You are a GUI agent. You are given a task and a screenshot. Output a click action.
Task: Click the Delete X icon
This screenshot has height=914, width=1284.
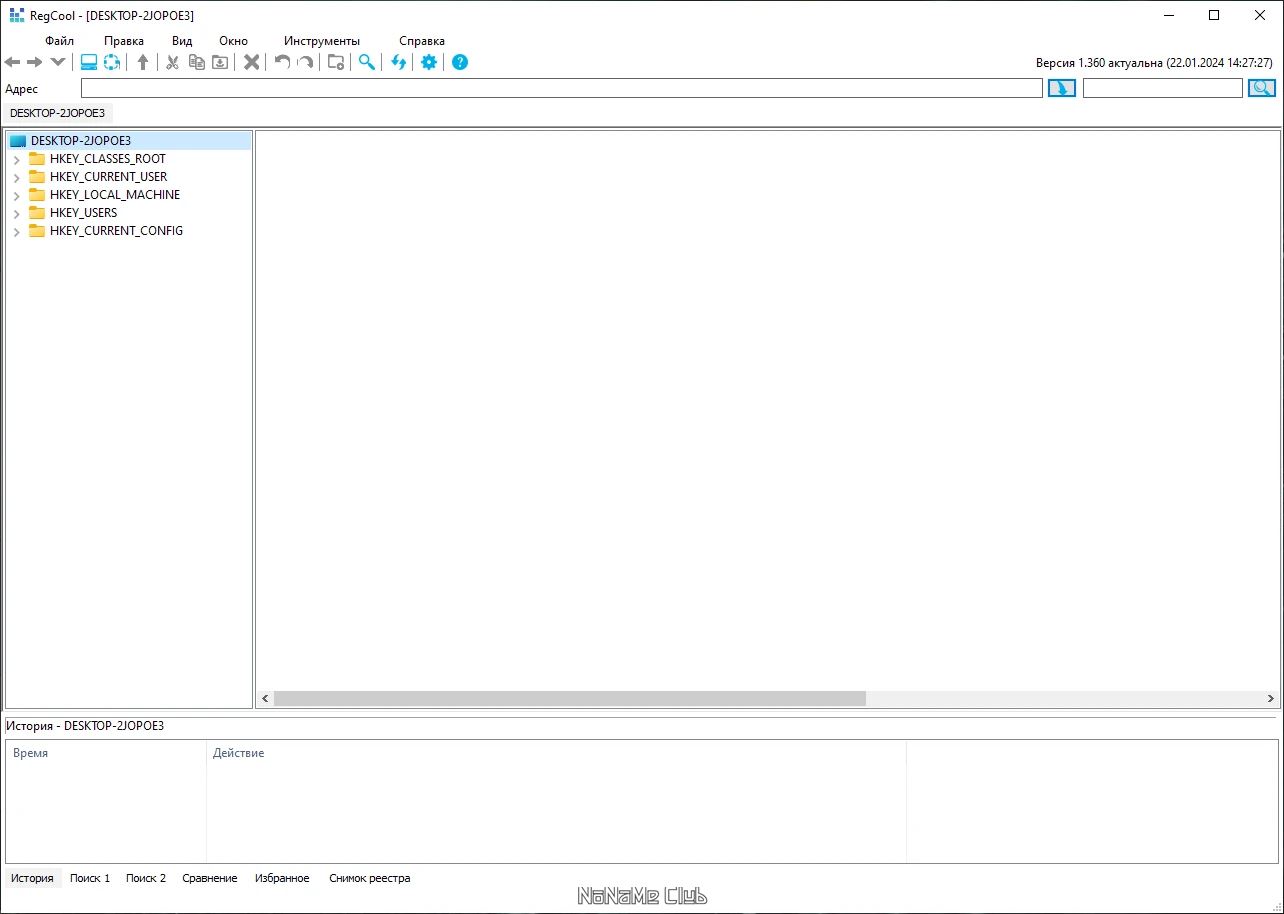click(x=252, y=62)
